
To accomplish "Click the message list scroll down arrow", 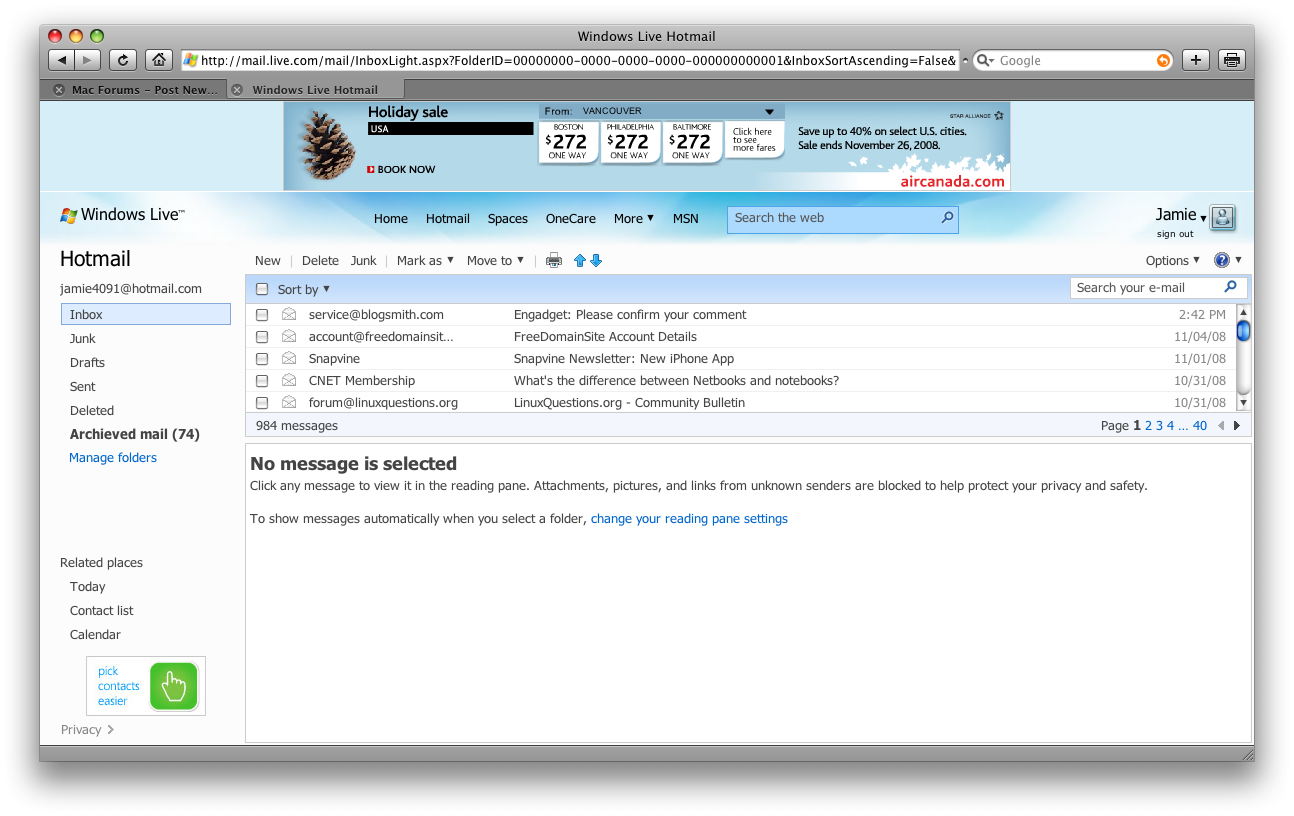I will 1244,403.
